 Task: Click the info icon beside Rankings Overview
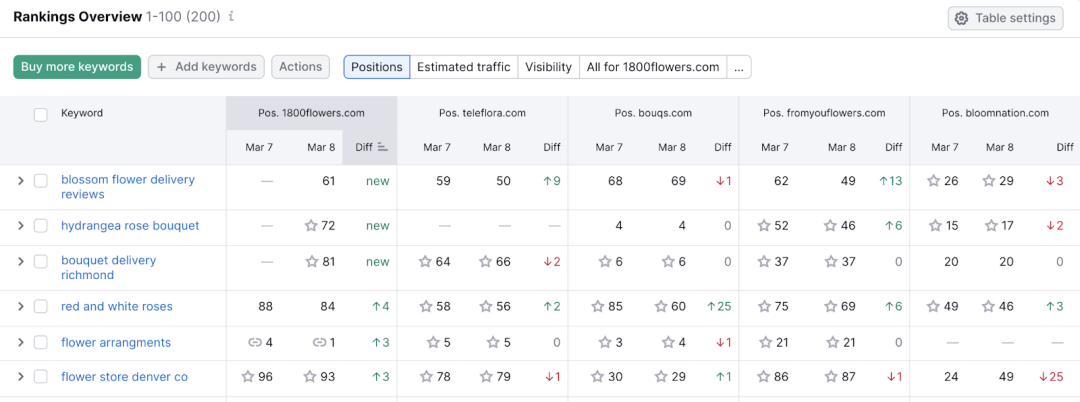[231, 17]
